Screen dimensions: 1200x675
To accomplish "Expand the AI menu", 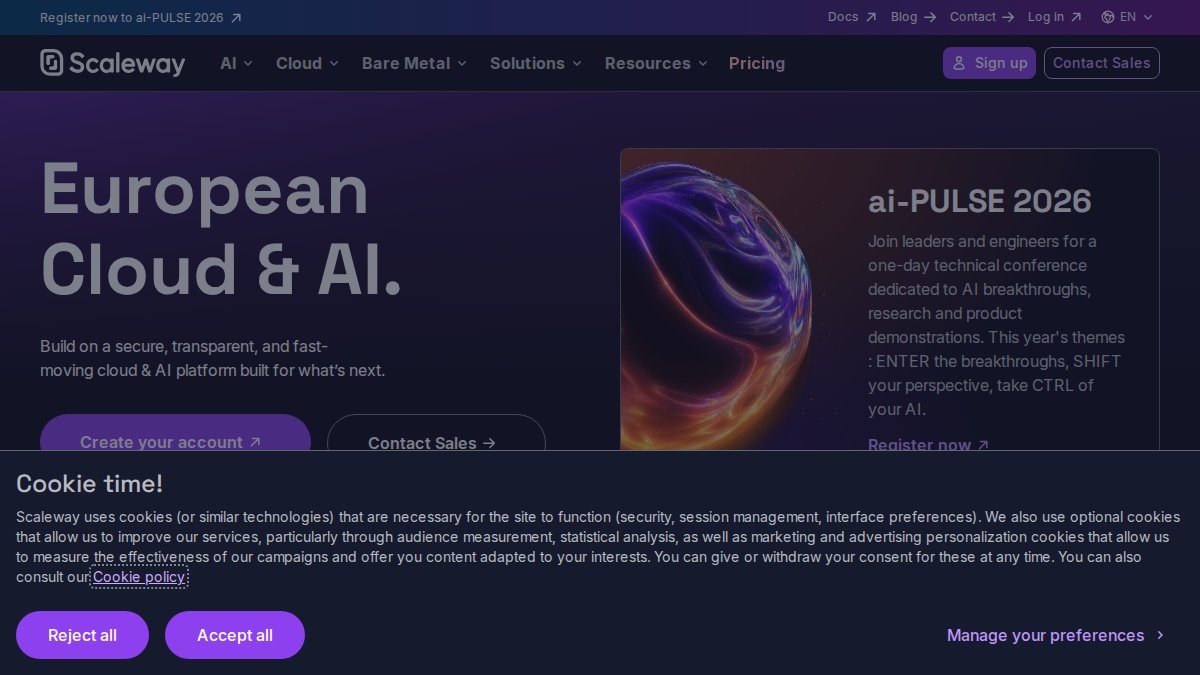I will pos(236,63).
